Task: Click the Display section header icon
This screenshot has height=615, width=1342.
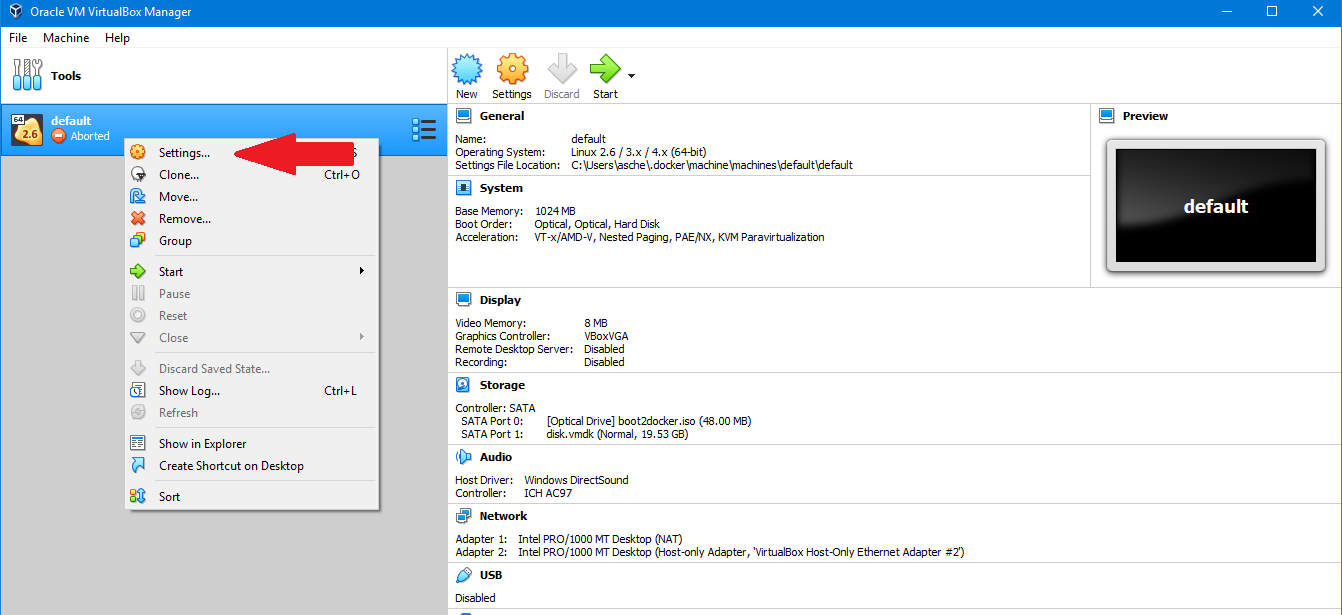Action: pyautogui.click(x=464, y=300)
